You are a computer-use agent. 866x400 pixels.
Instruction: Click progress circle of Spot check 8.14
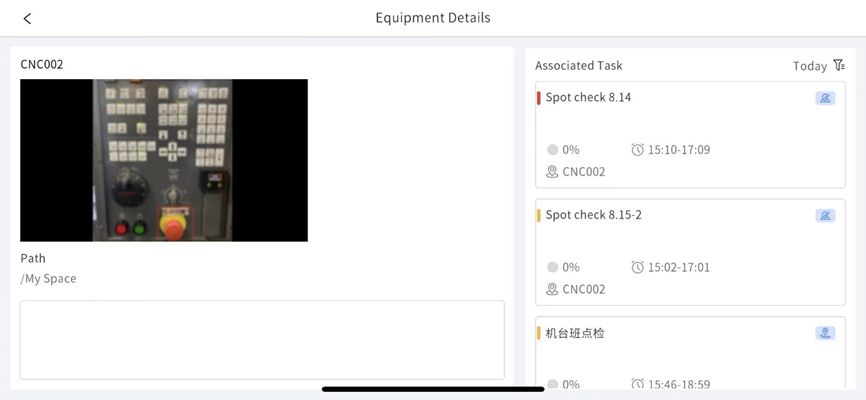click(552, 150)
